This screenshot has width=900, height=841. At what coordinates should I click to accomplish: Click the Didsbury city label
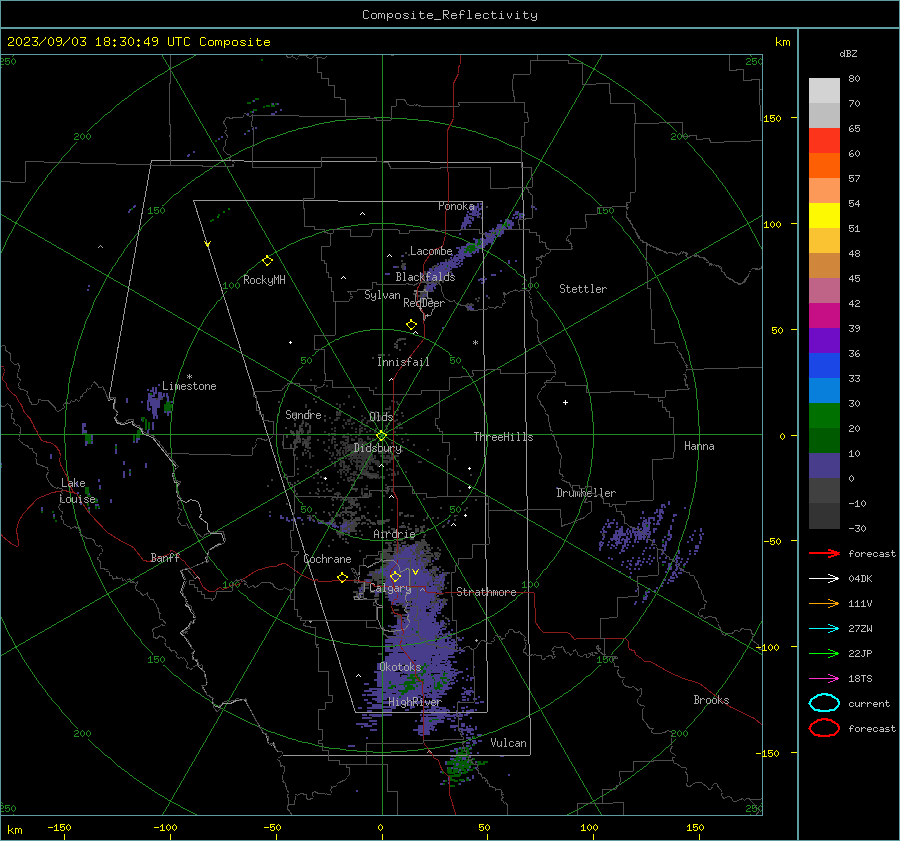tap(378, 448)
